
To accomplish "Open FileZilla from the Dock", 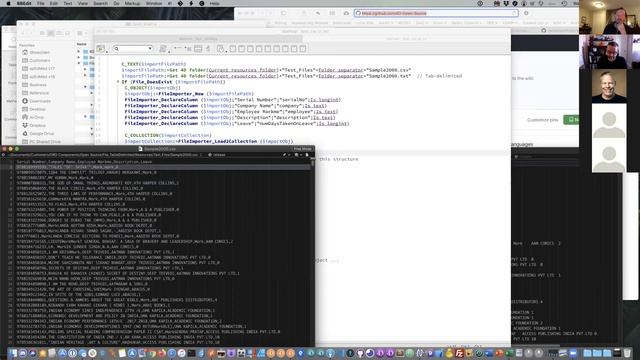I will [x=459, y=353].
